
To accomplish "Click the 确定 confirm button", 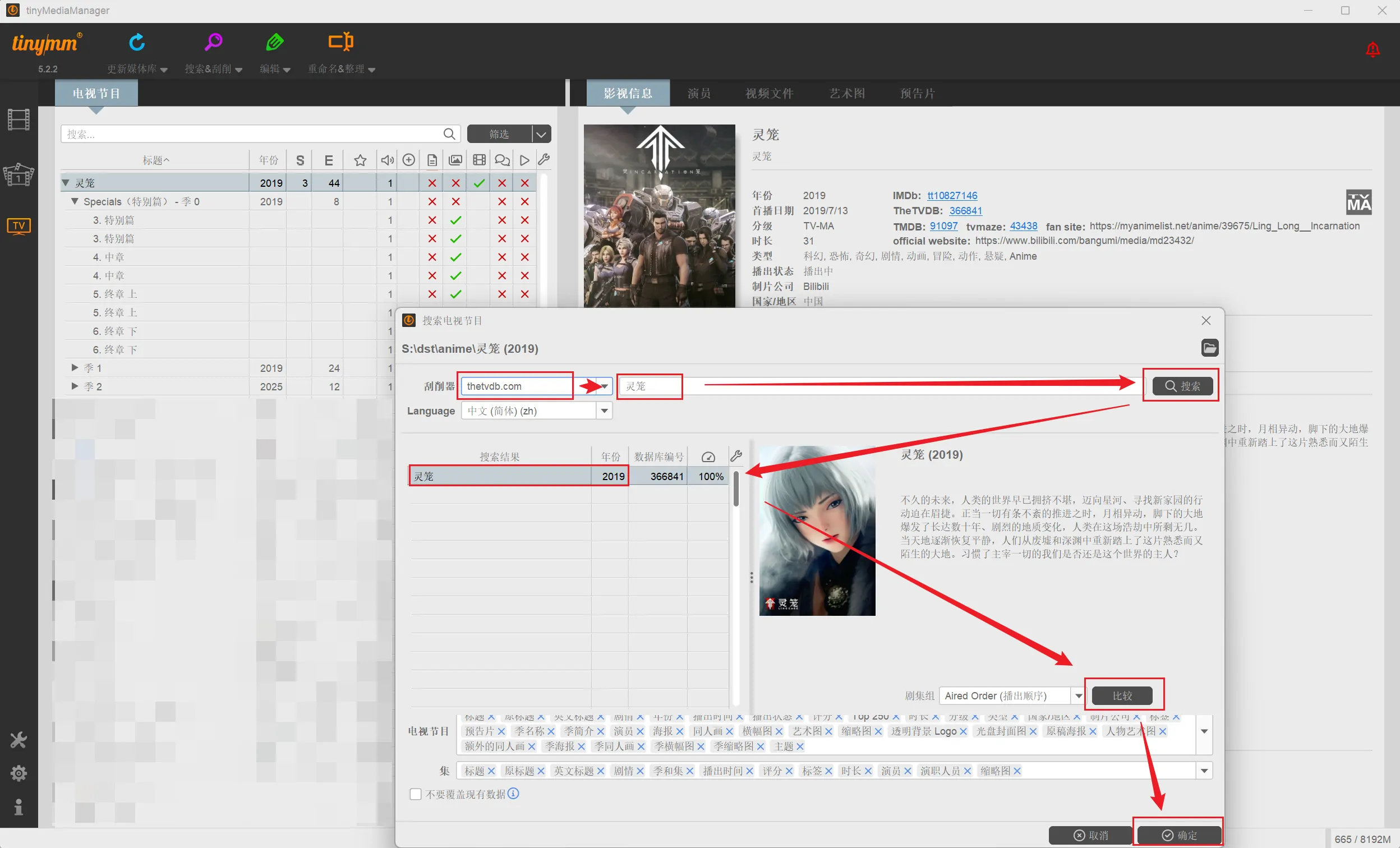I will pyautogui.click(x=1179, y=835).
